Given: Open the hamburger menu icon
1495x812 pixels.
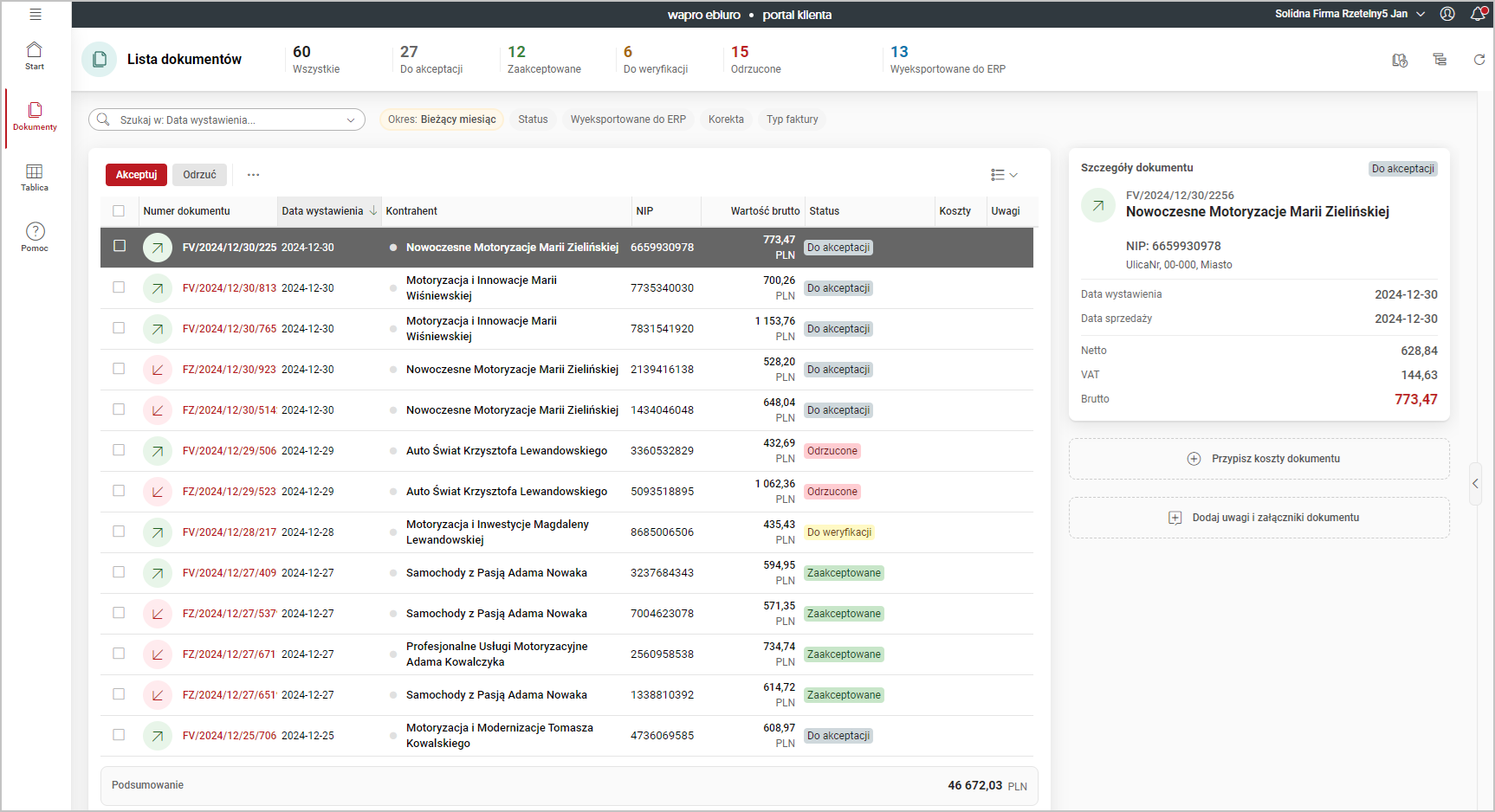Looking at the screenshot, I should 36,15.
